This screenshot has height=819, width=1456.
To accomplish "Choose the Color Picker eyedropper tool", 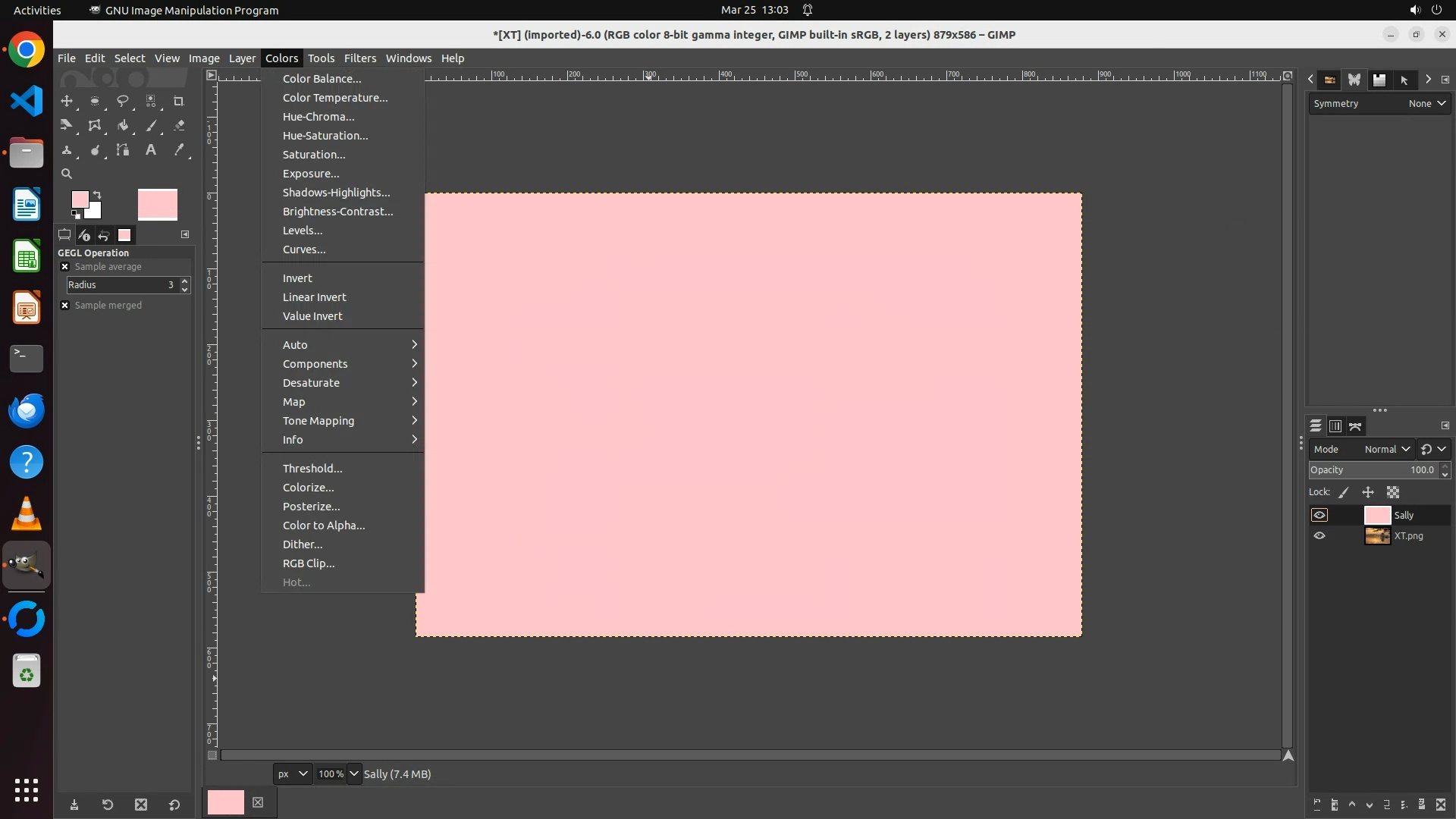I will 179,150.
